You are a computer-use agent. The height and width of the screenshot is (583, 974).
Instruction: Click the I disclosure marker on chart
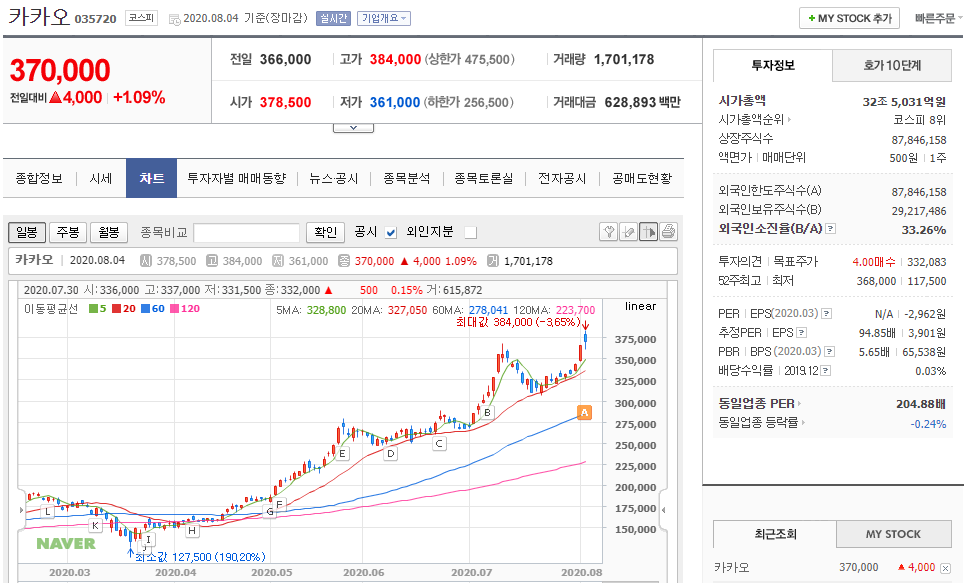(148, 540)
